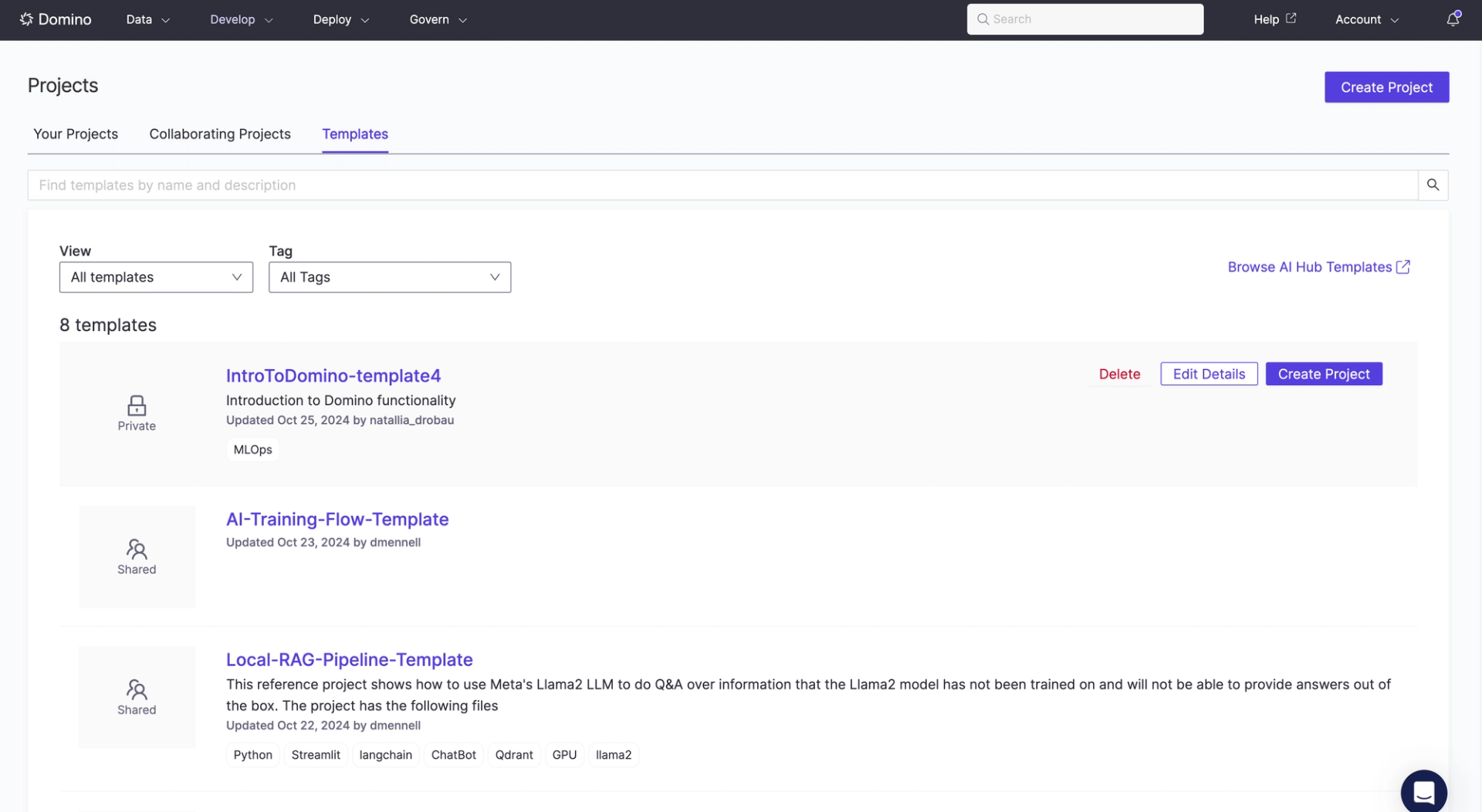Edit Details of IntroToDomino-template4
Image resolution: width=1482 pixels, height=812 pixels.
1209,374
